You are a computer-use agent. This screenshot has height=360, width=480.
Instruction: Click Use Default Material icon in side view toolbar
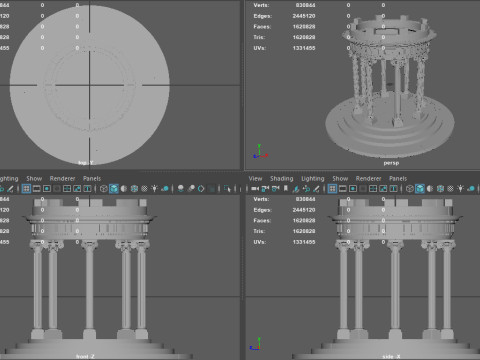click(x=430, y=189)
